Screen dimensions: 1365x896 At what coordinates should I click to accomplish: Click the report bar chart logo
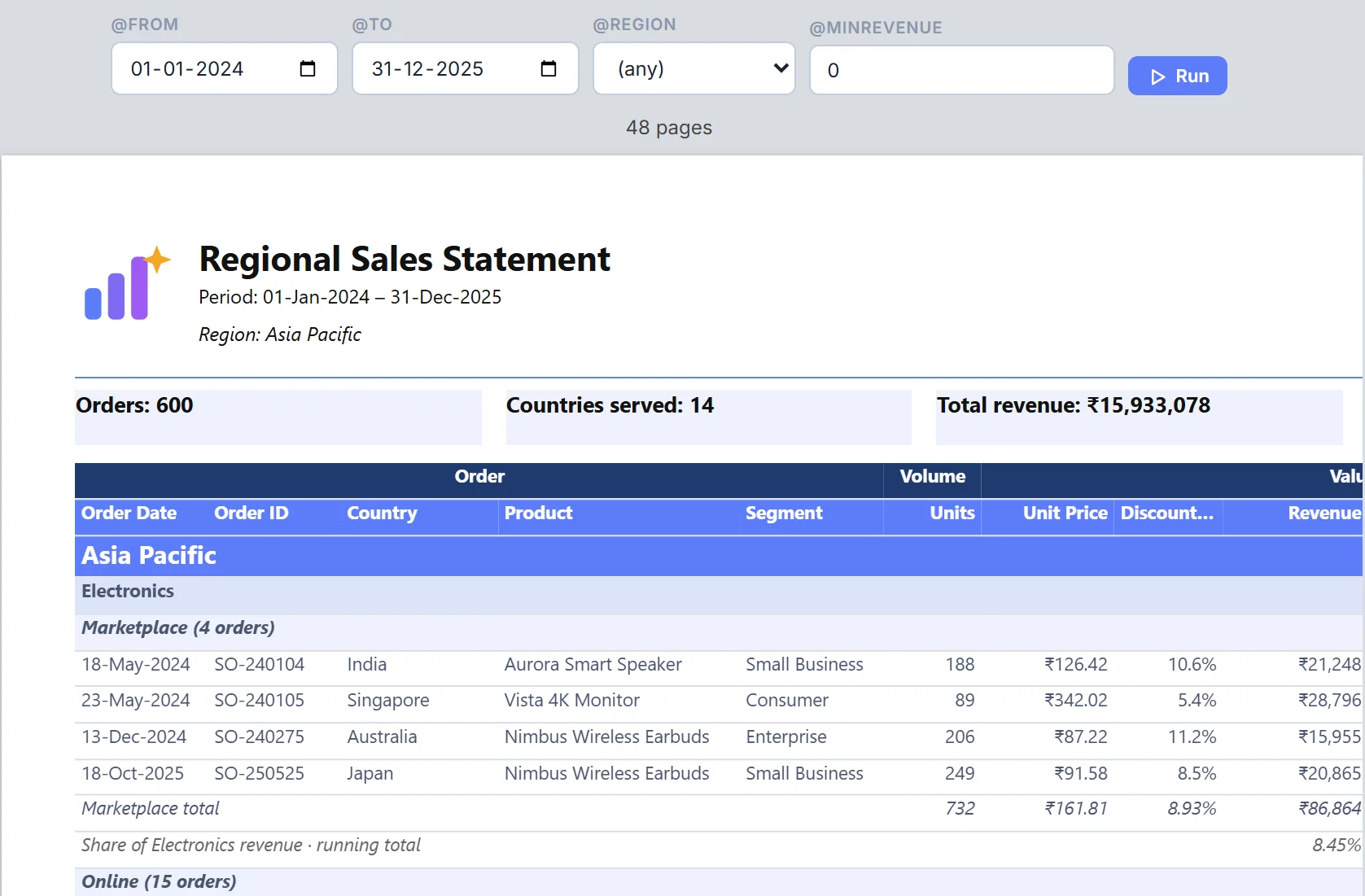128,283
